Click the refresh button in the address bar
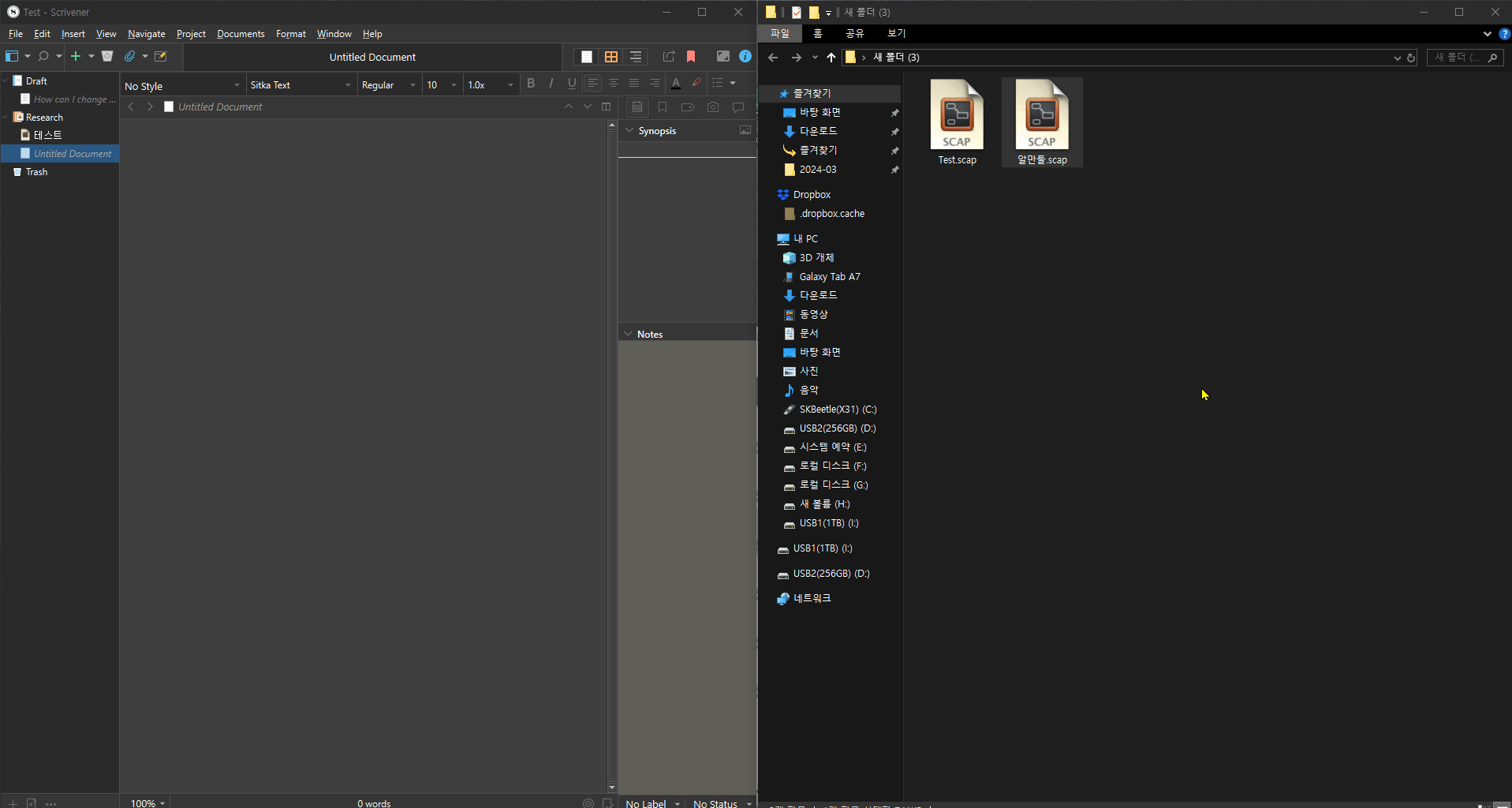 point(1411,58)
